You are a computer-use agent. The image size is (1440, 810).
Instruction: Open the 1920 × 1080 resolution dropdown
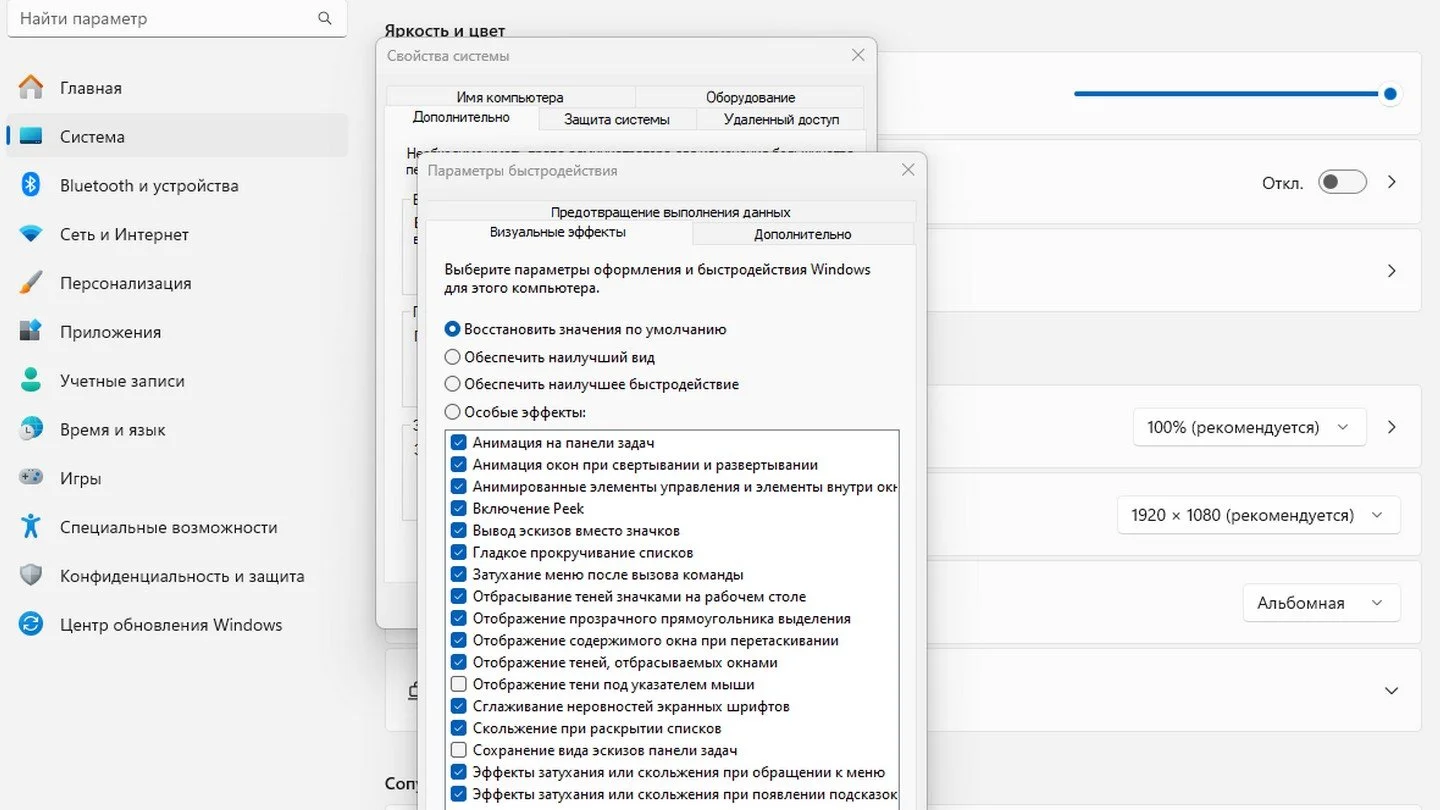(1258, 515)
